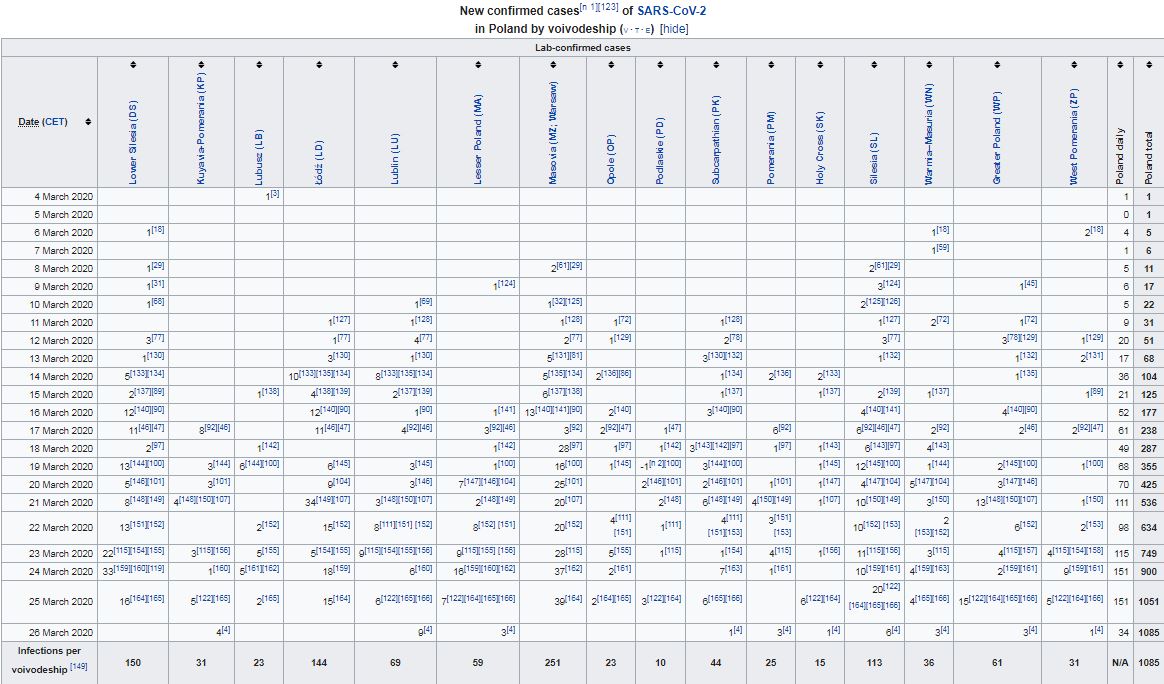Sort by Lower Silesia (DS) column arrow
The image size is (1164, 684).
tap(133, 65)
